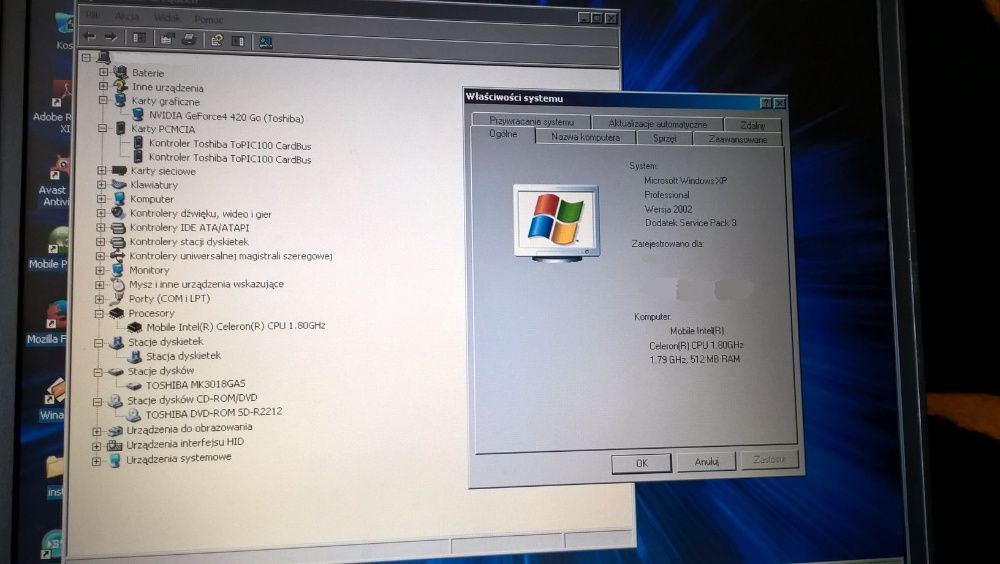Select Mobile Intel(R) Celeron(R) CPU 1.80GHz
Screen dimensions: 1000x564
point(236,326)
